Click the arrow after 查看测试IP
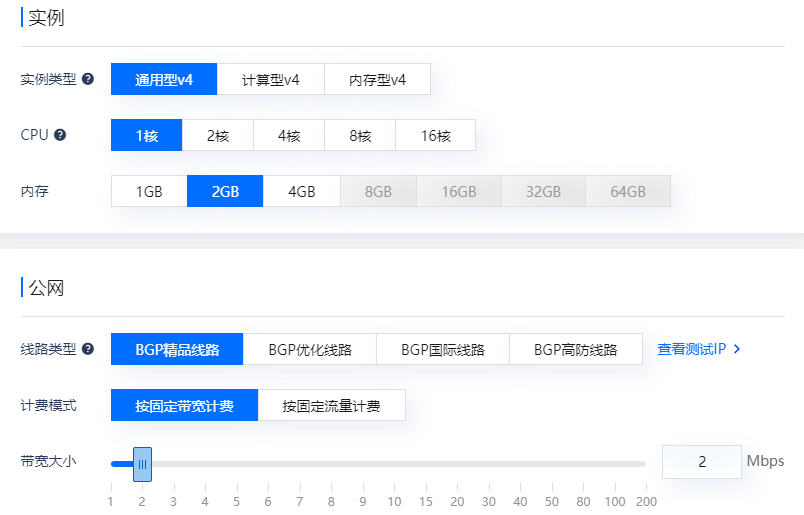804x515 pixels. click(737, 349)
